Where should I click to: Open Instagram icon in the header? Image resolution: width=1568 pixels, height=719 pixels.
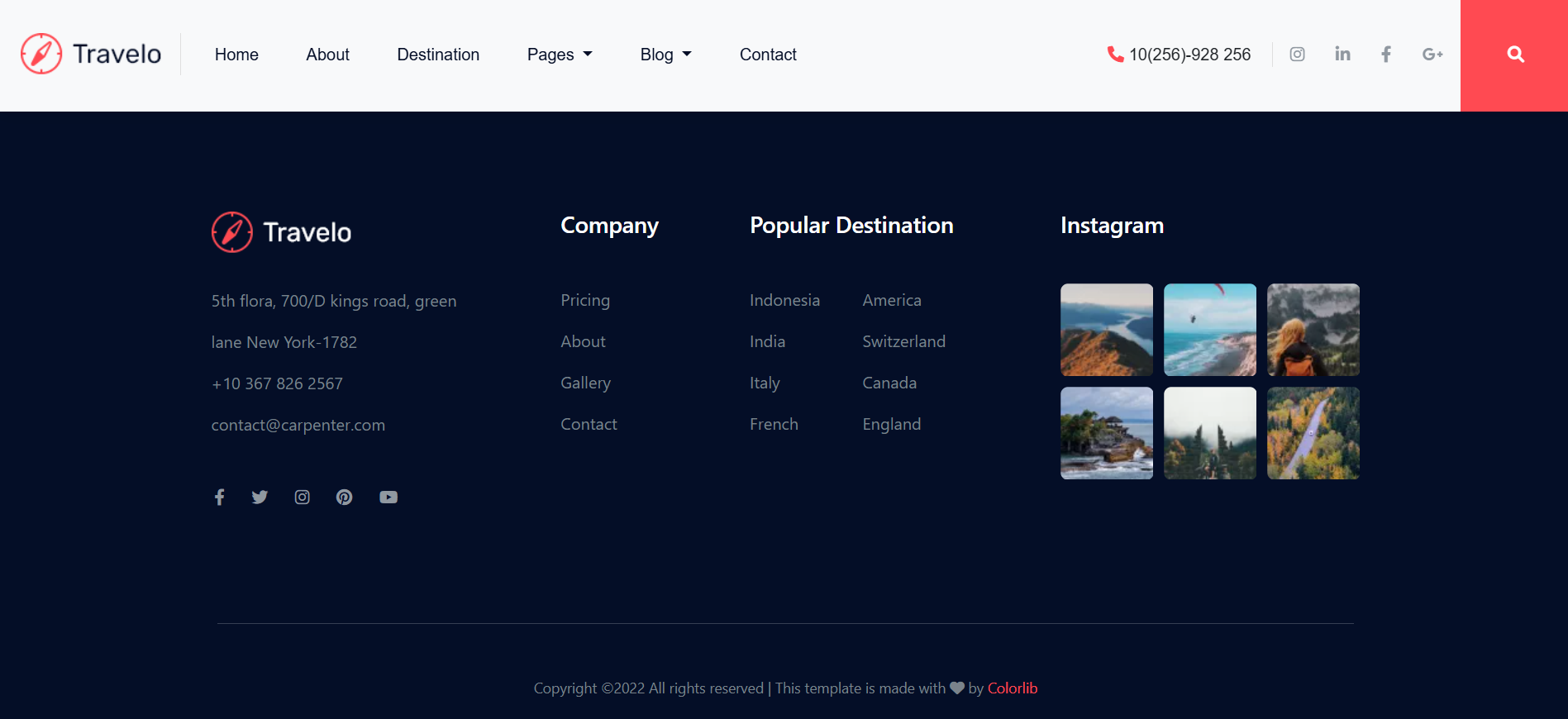1297,55
